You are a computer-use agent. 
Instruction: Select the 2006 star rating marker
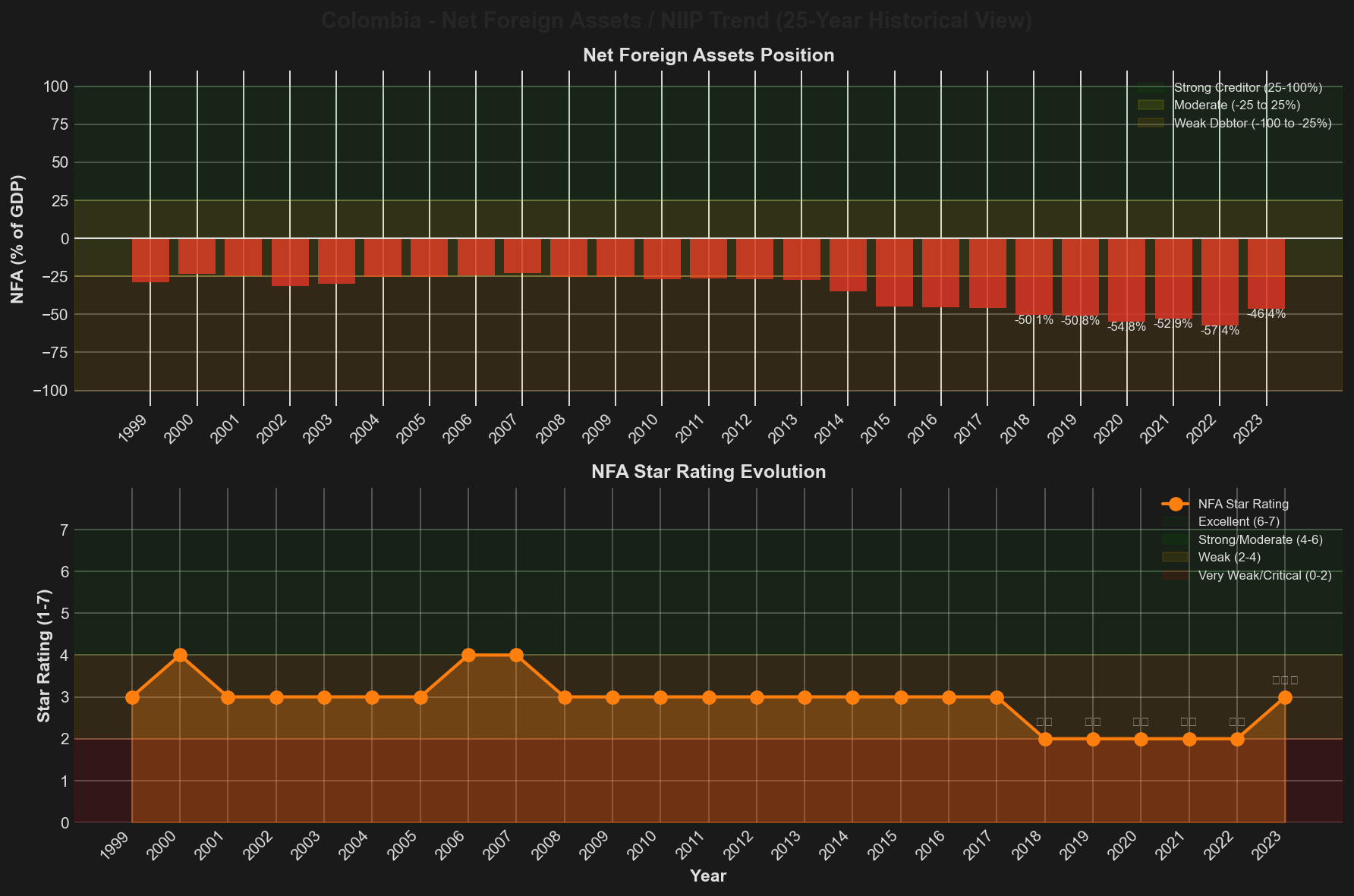[468, 655]
